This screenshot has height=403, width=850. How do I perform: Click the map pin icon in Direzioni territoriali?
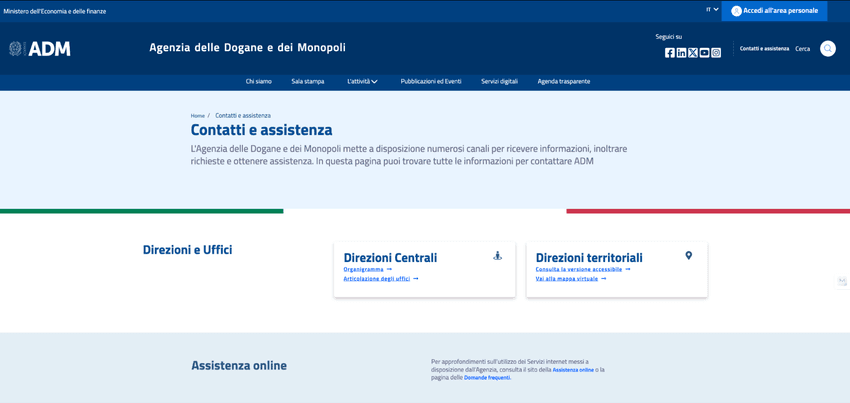pos(688,256)
